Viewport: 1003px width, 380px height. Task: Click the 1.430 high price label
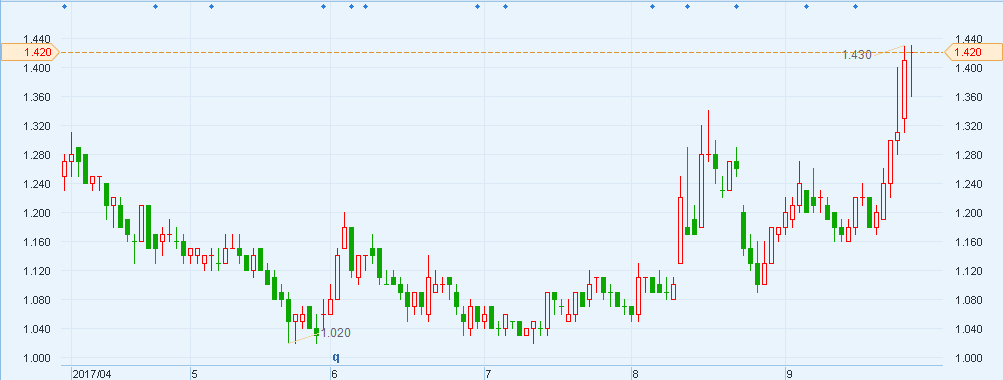tap(857, 55)
